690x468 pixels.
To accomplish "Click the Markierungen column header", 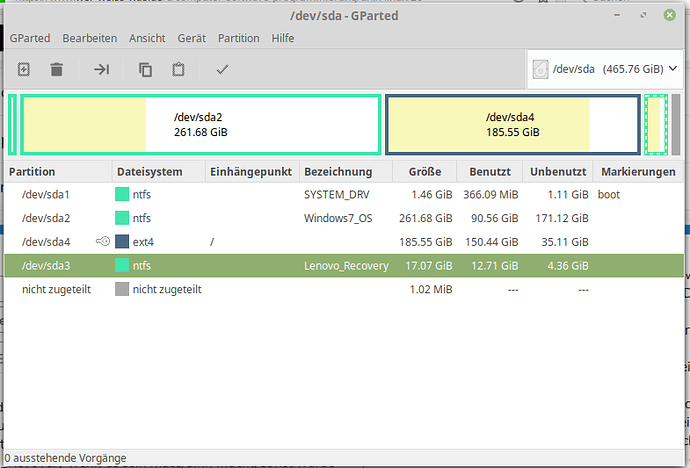I will [x=639, y=172].
